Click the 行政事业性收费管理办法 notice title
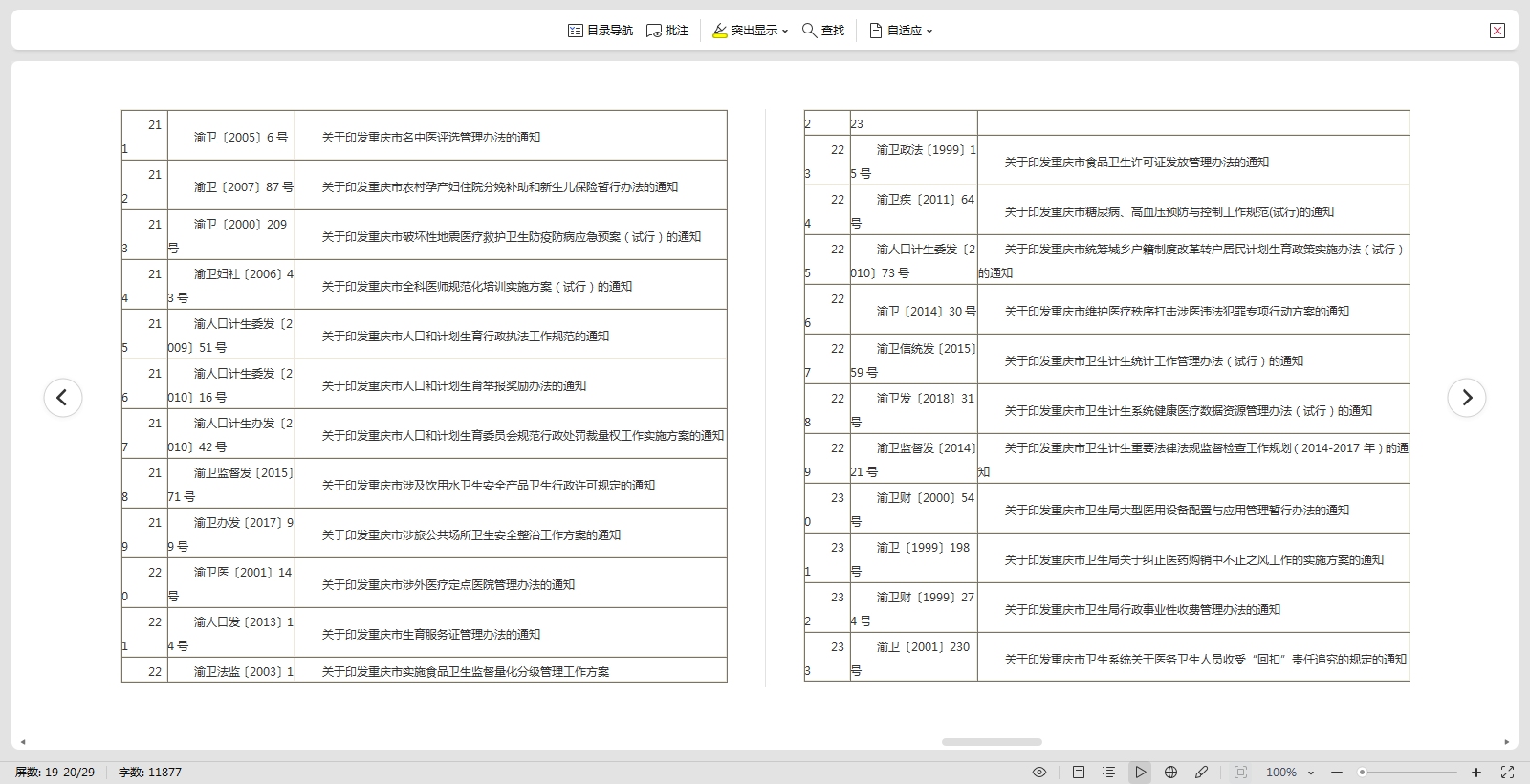The height and width of the screenshot is (784, 1530). point(1143,610)
